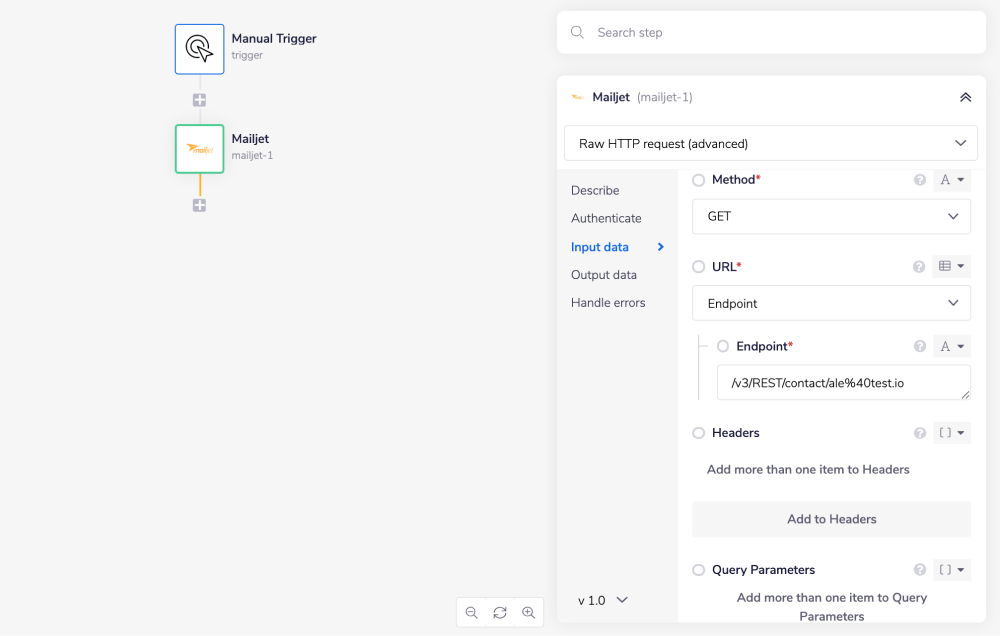This screenshot has height=636, width=1000.
Task: Reset the canvas zoom level
Action: 499,612
